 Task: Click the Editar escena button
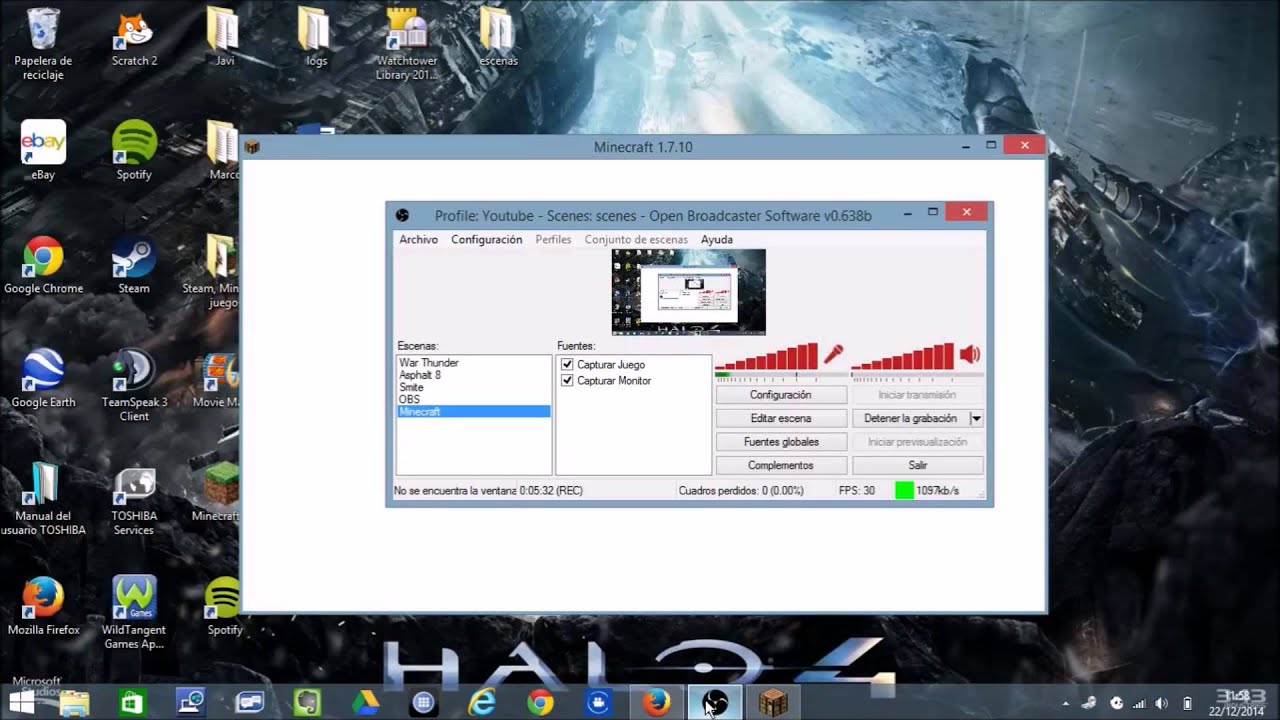781,419
